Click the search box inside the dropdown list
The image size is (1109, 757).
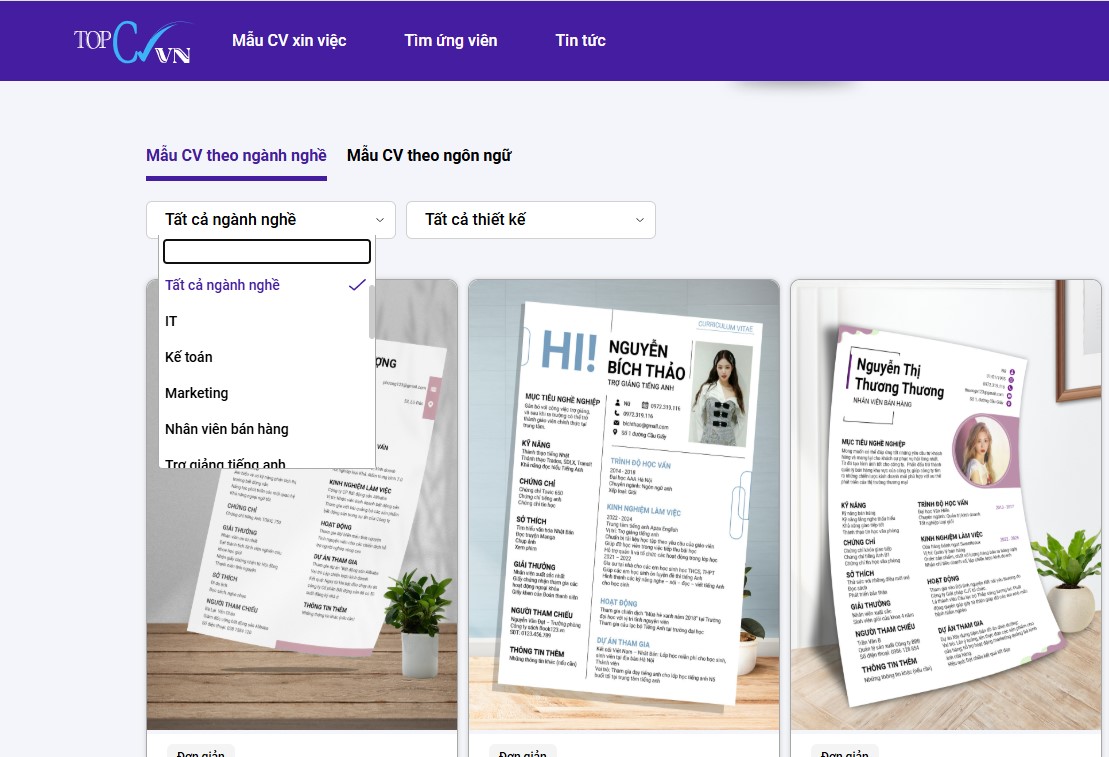(267, 252)
